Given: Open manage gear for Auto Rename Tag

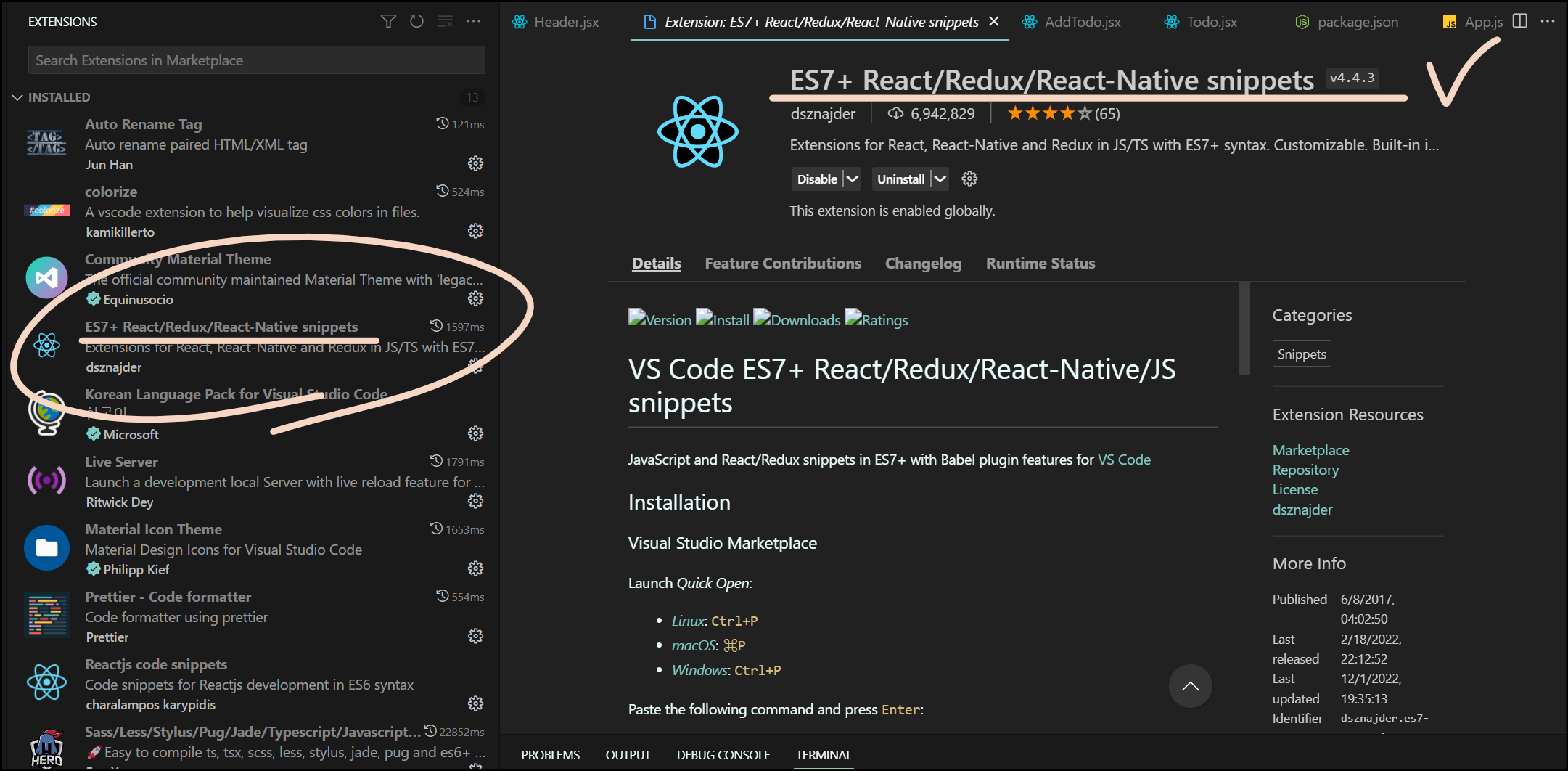Looking at the screenshot, I should click(x=475, y=163).
